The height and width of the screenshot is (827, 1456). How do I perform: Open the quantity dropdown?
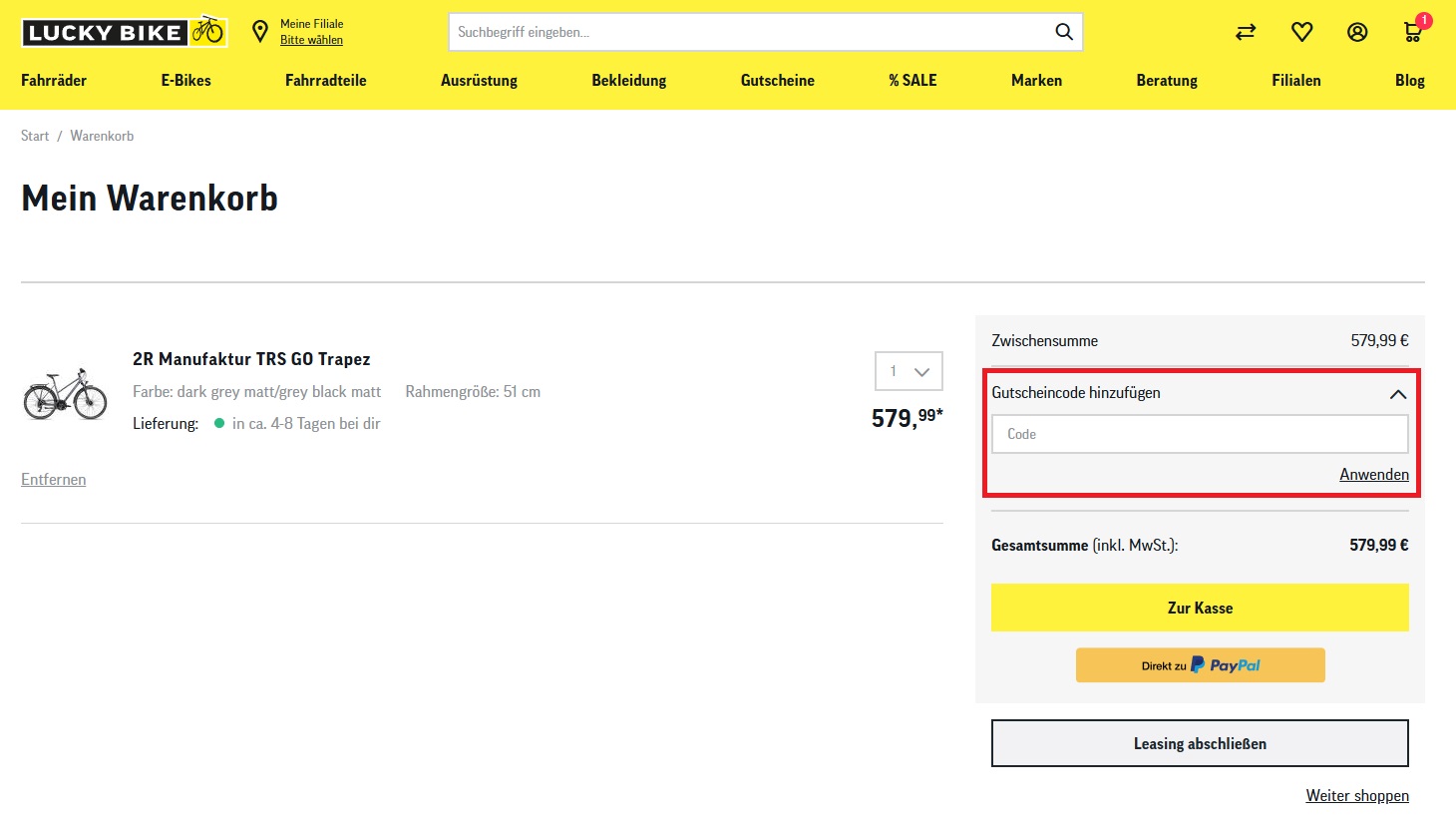(x=909, y=371)
